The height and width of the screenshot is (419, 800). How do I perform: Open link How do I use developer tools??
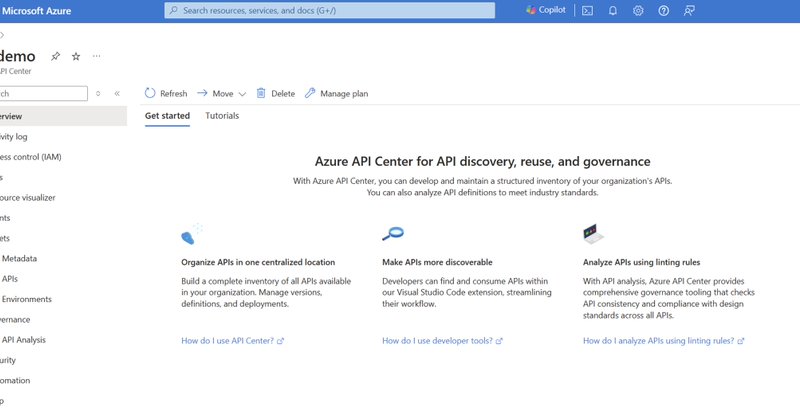click(x=442, y=341)
